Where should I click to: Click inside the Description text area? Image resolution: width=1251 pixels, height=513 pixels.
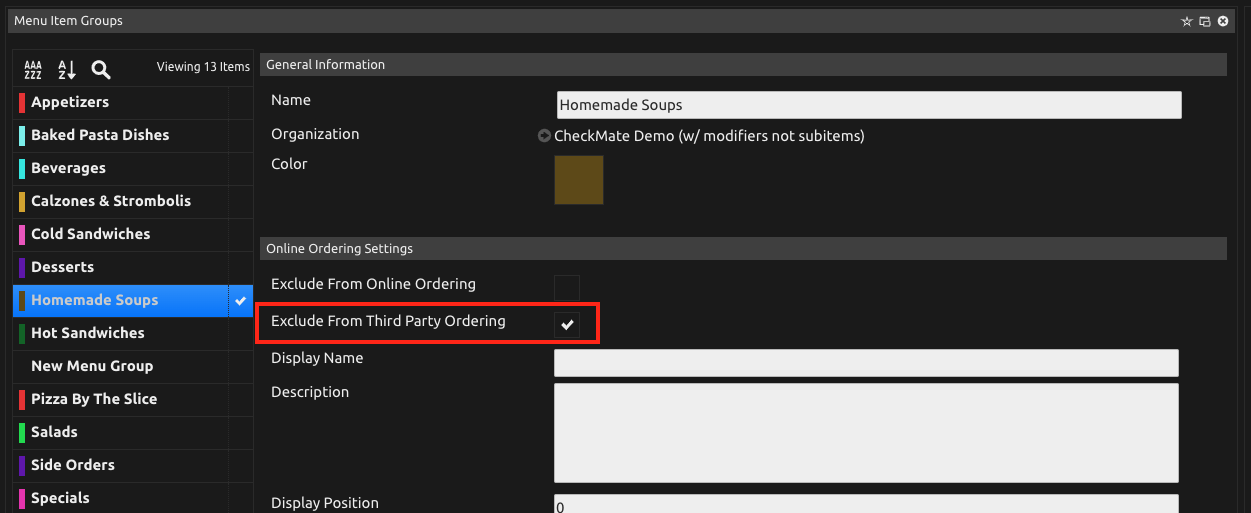click(866, 433)
